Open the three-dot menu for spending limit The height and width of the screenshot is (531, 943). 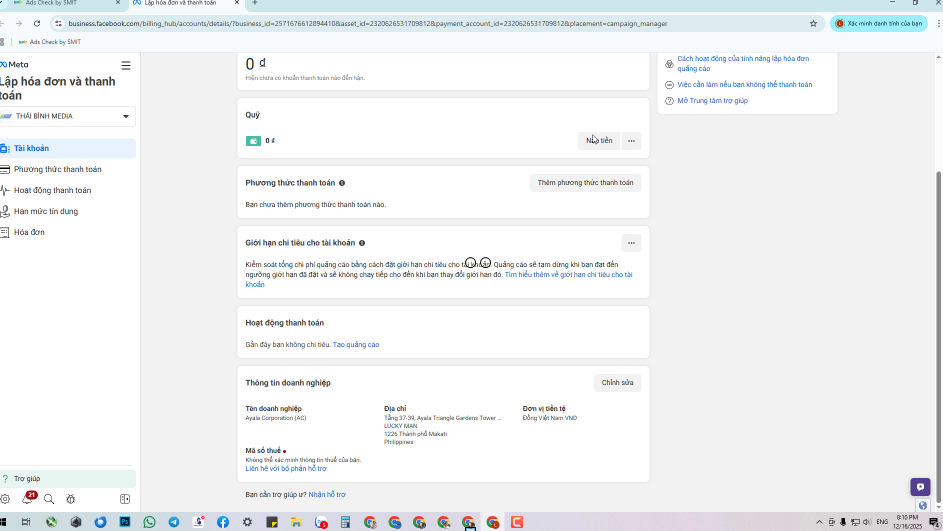631,243
